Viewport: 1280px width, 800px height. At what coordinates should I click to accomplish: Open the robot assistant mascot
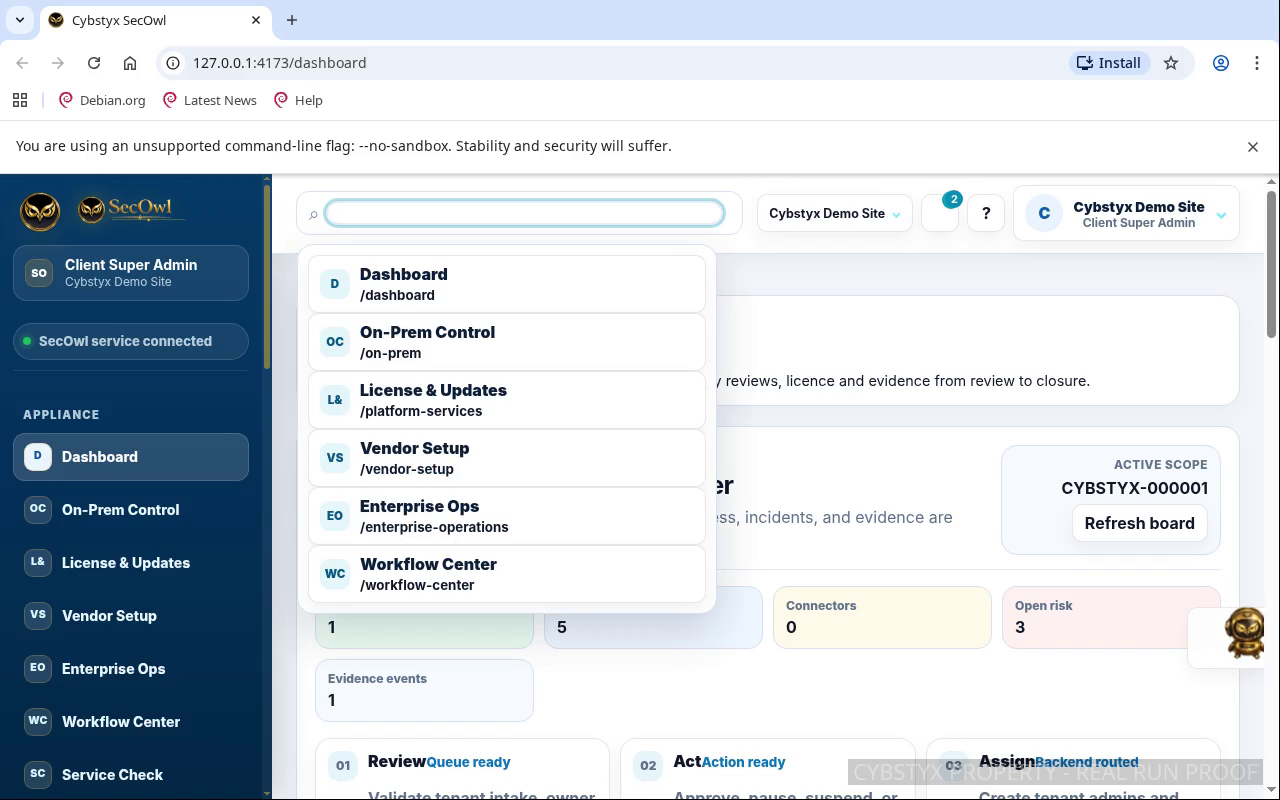pyautogui.click(x=1244, y=633)
